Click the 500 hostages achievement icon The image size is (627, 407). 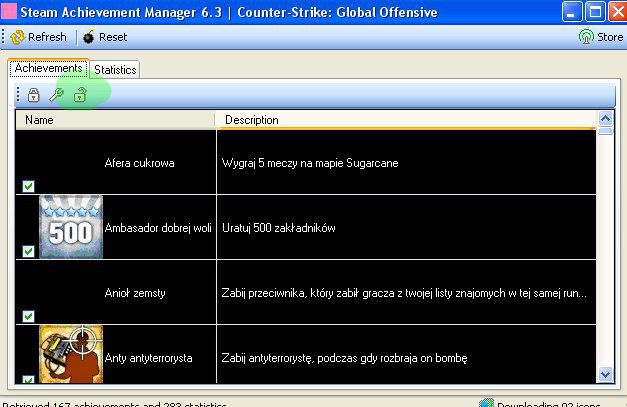(x=71, y=227)
